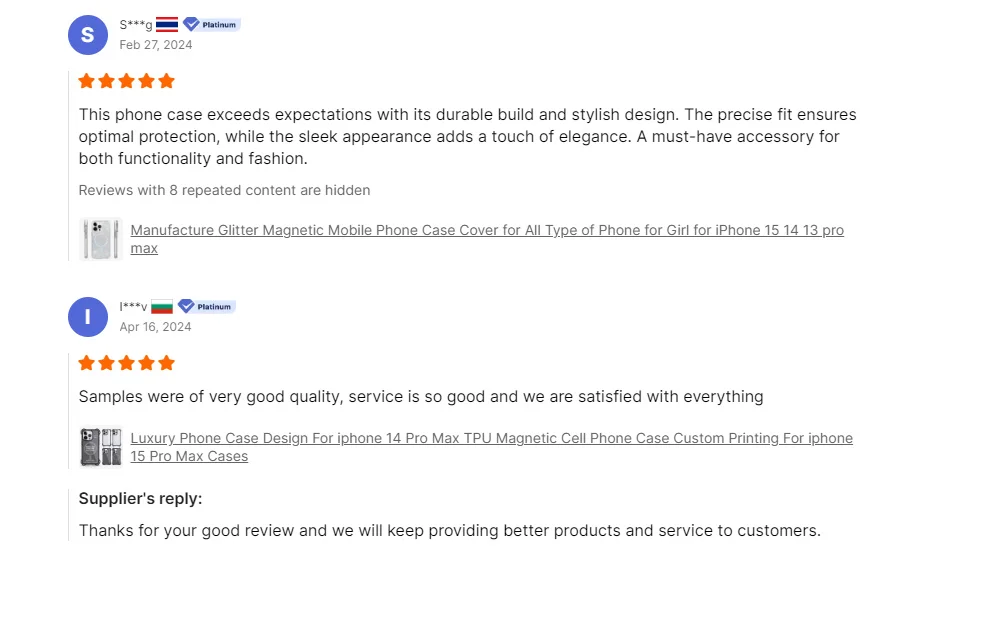Screen dimensions: 1000x629
Task: Open the Manufacture Glitter Magnetic Phone Case link
Action: tap(487, 231)
